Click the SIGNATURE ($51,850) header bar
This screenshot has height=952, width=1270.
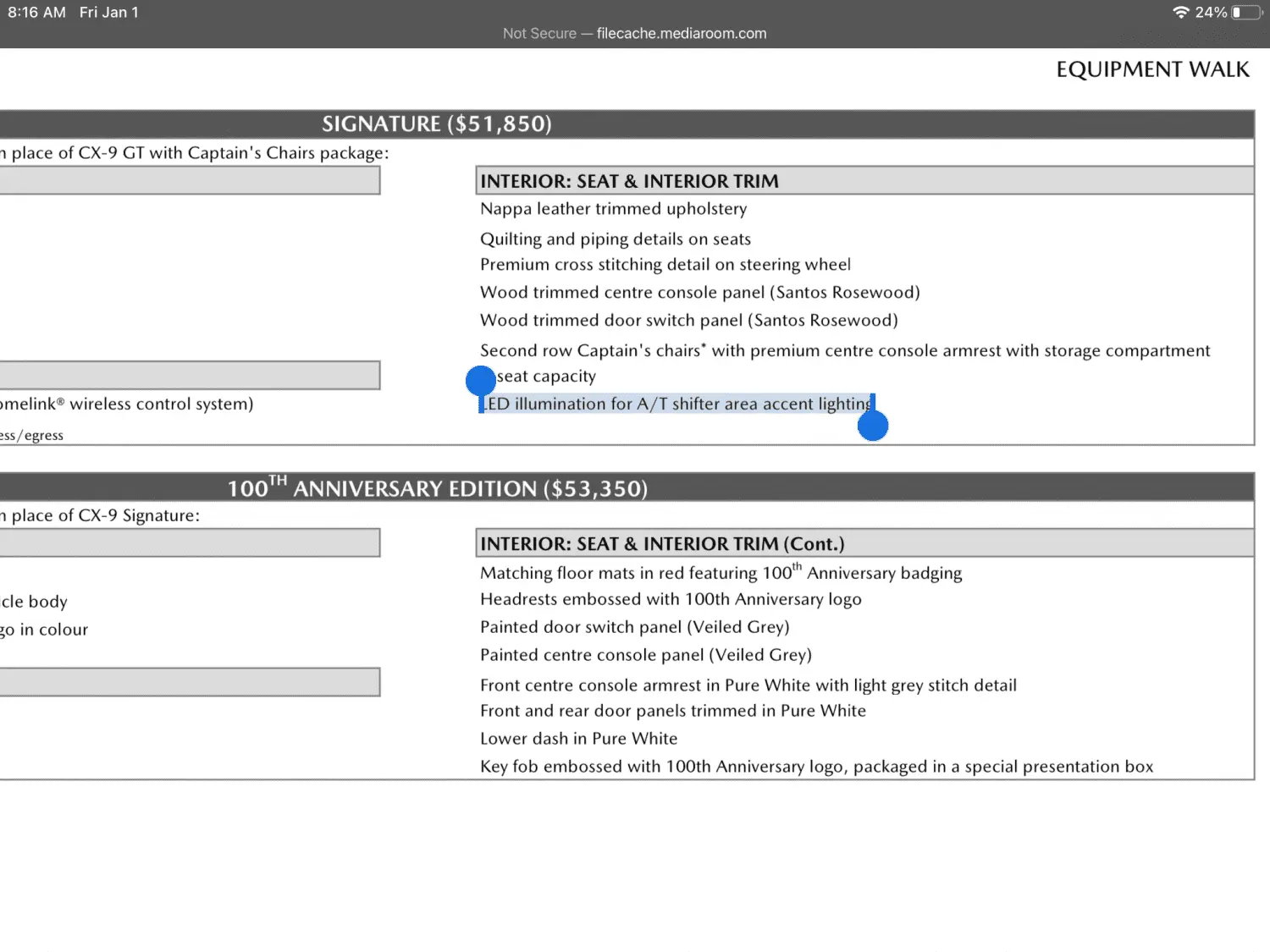pyautogui.click(x=437, y=124)
